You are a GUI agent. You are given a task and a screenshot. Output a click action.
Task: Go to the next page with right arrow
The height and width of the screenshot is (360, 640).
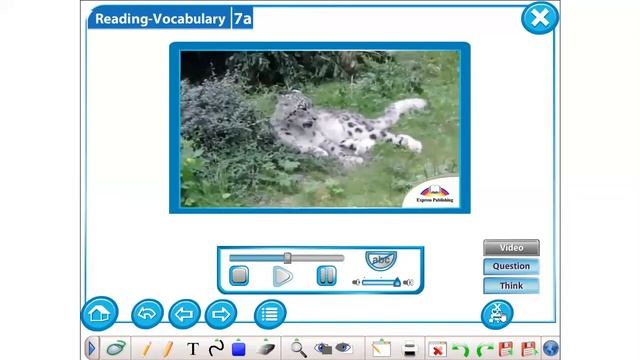pos(221,314)
